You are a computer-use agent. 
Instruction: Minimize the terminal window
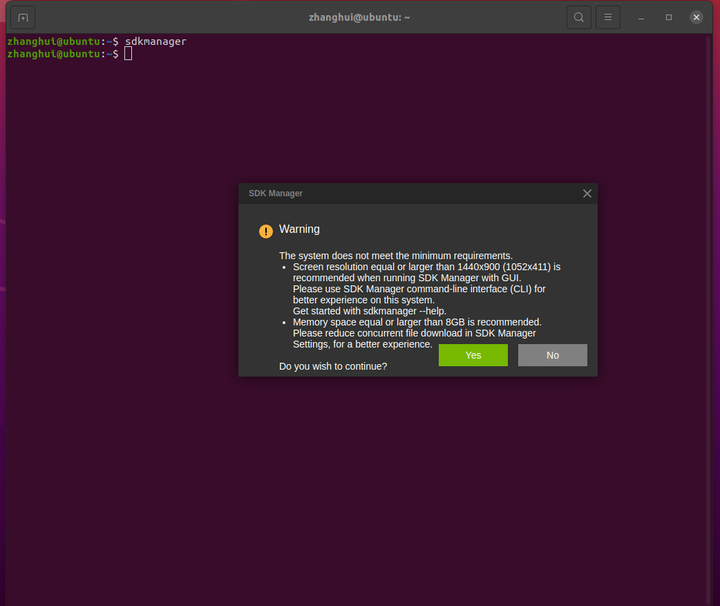click(641, 17)
